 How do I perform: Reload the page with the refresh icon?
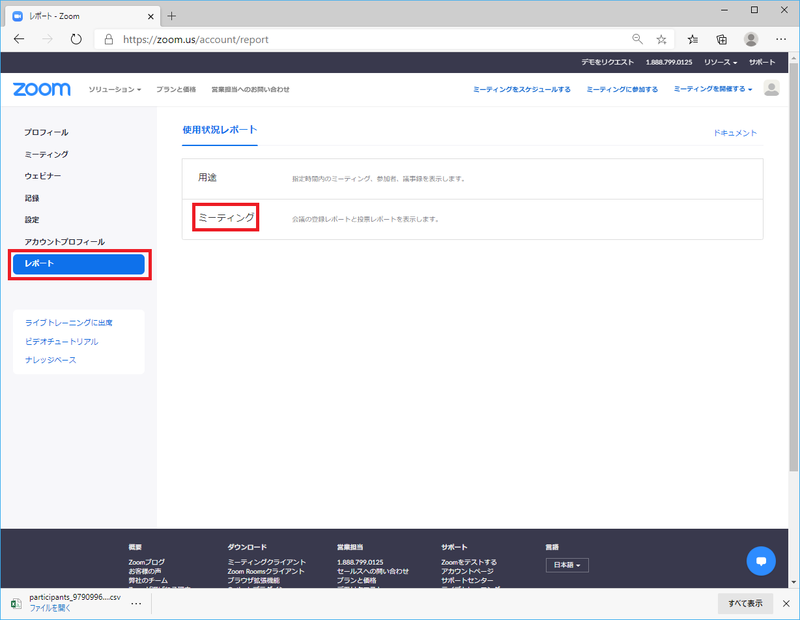pos(76,39)
